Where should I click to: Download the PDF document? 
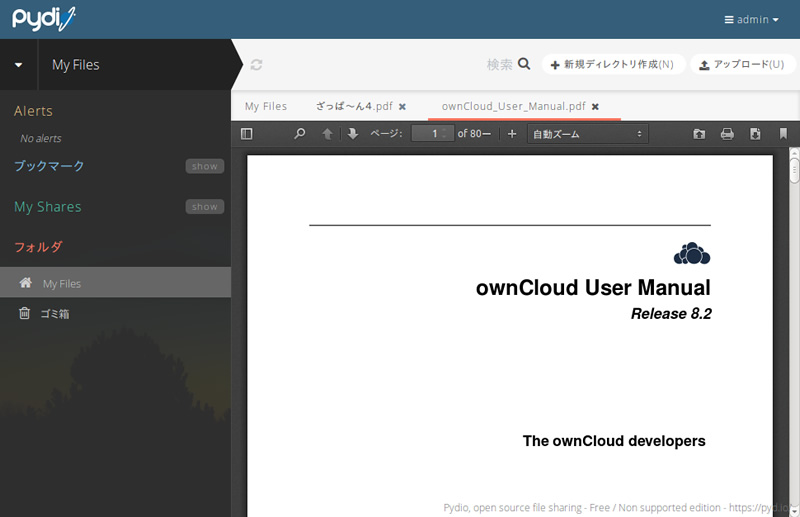point(755,134)
